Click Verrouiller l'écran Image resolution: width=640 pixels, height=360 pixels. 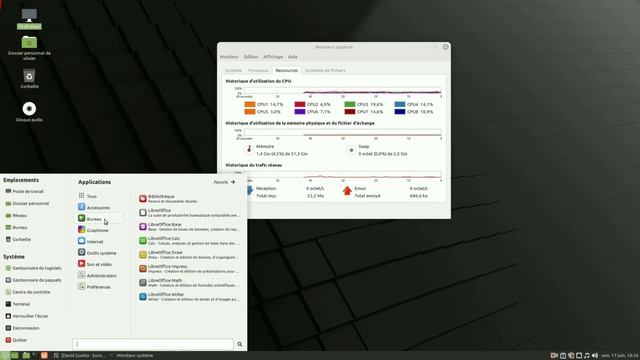pos(27,316)
